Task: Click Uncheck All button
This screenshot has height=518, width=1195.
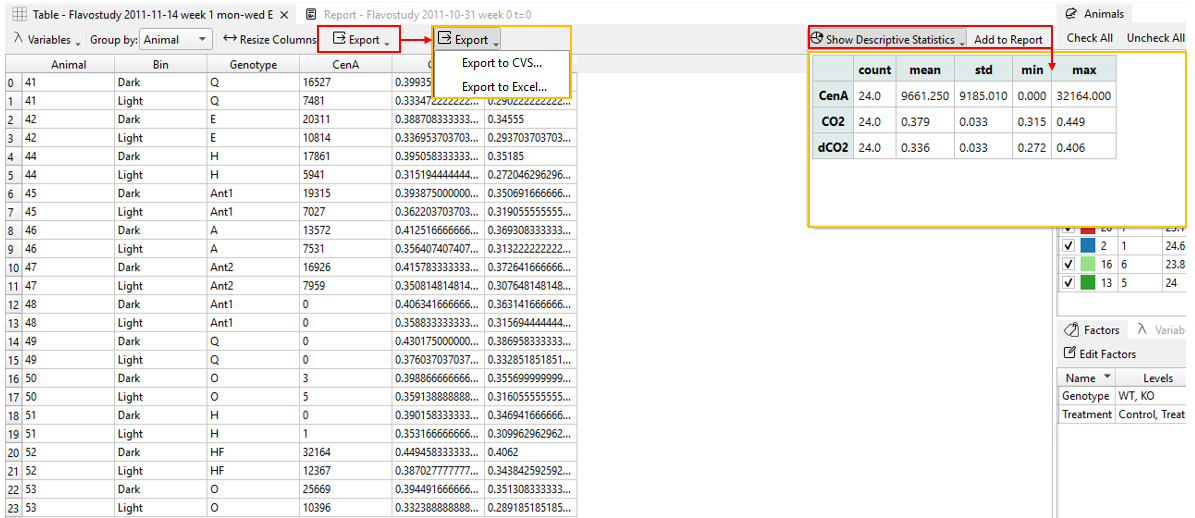Action: (x=1155, y=37)
